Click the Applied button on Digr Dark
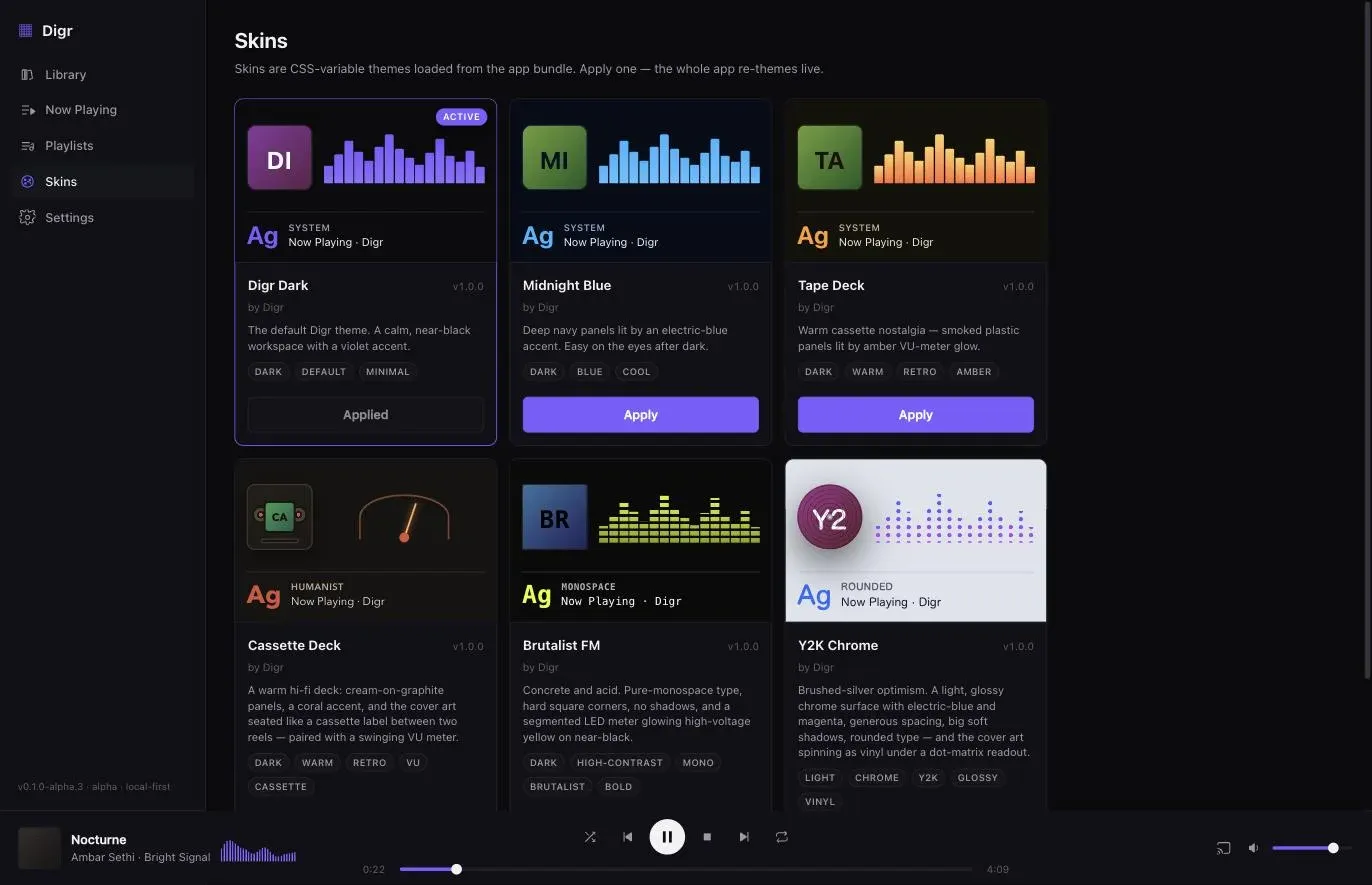Viewport: 1372px width, 885px height. point(365,414)
